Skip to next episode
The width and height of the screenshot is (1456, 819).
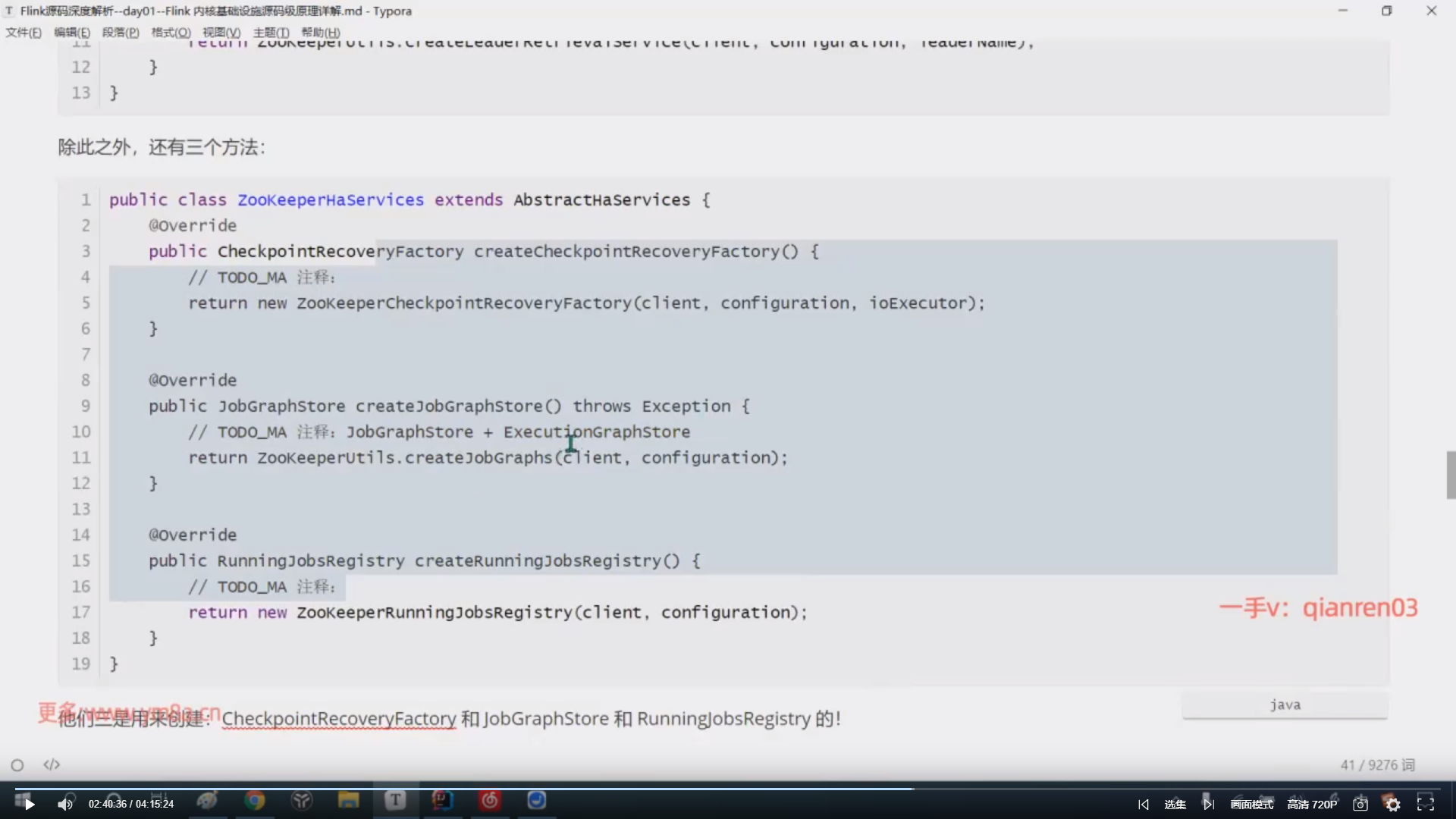click(x=1208, y=804)
